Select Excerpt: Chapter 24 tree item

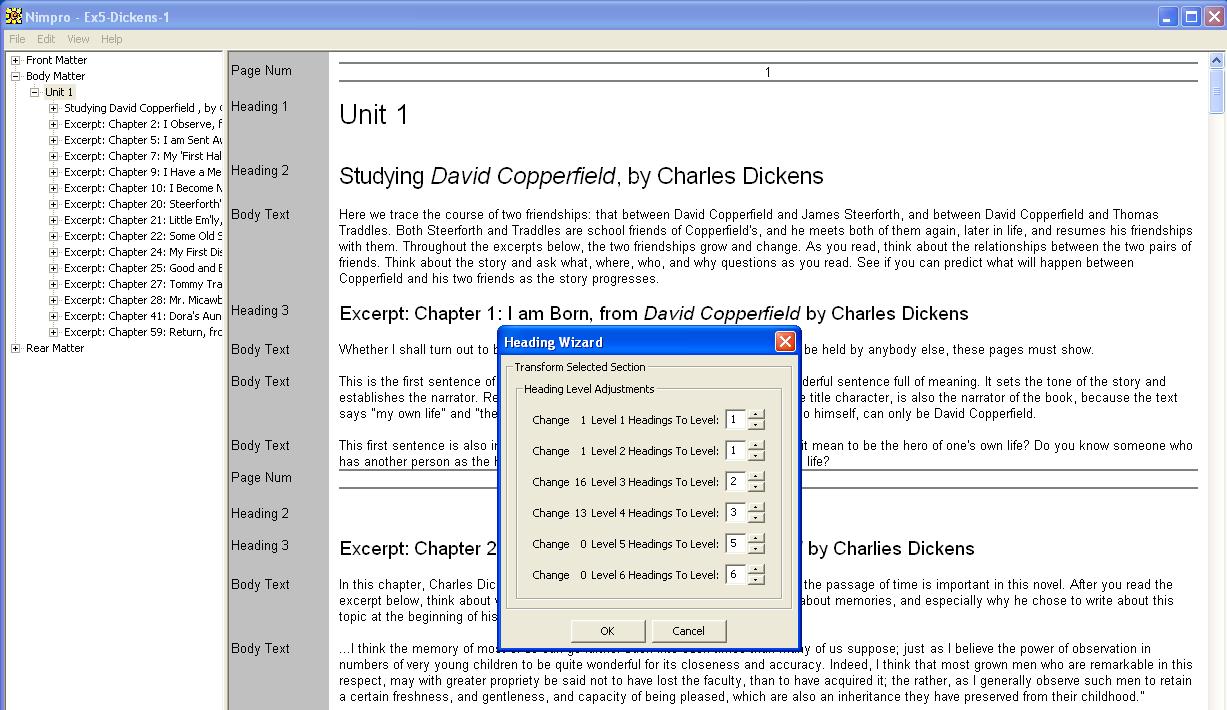pos(143,252)
